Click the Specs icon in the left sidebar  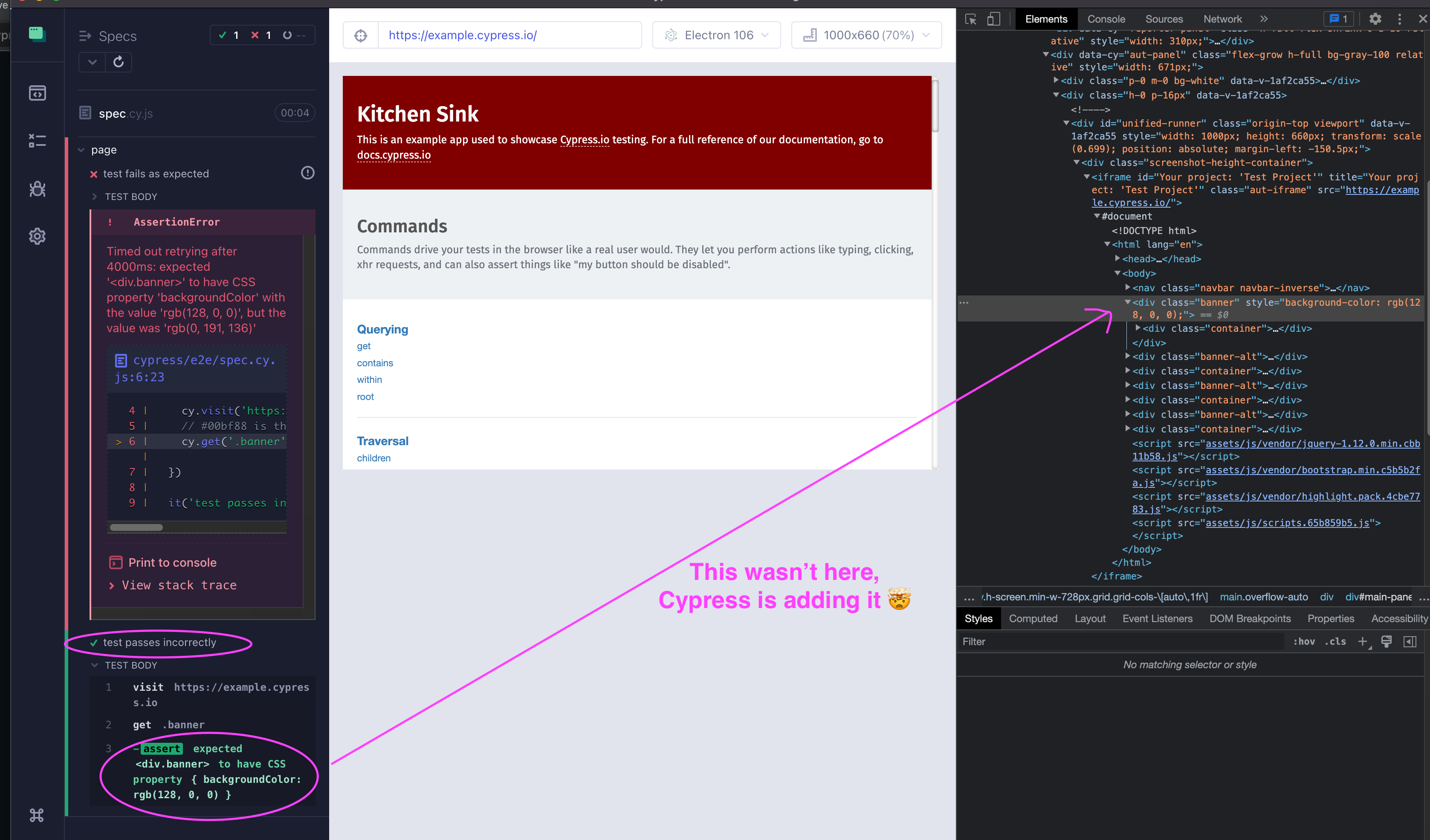click(x=37, y=93)
